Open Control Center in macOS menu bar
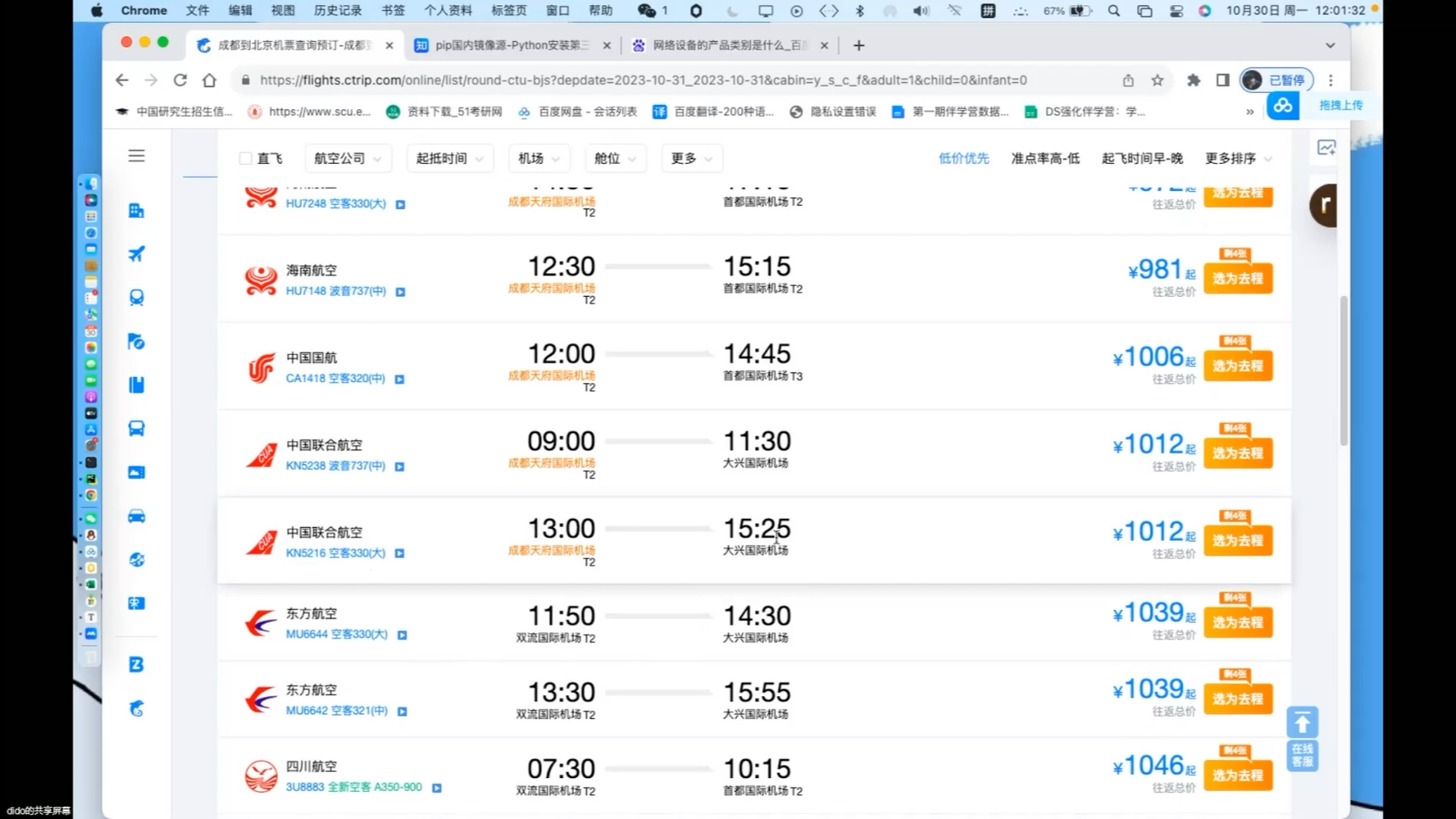The image size is (1456, 819). pos(1176,10)
